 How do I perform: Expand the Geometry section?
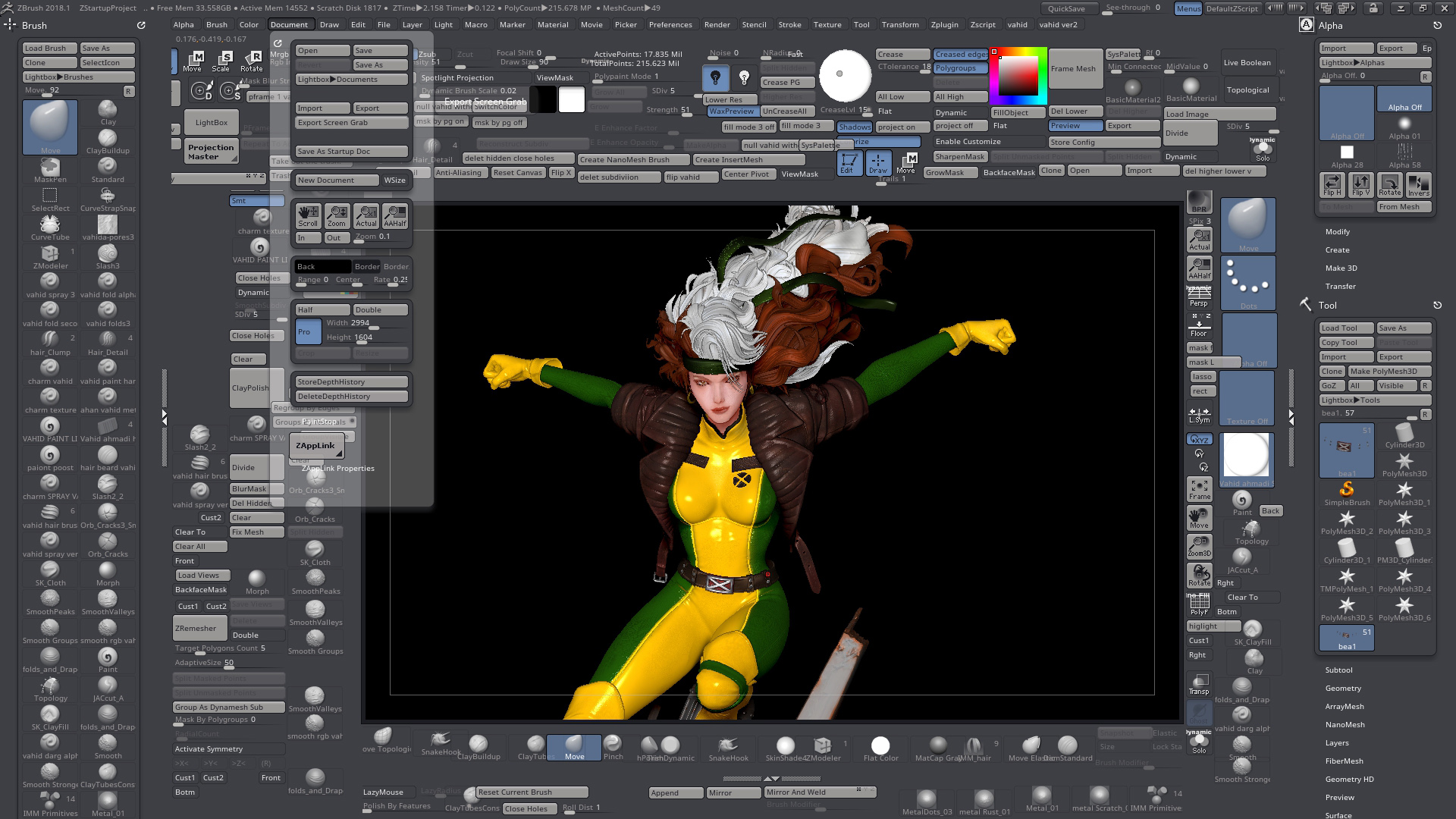(x=1343, y=689)
